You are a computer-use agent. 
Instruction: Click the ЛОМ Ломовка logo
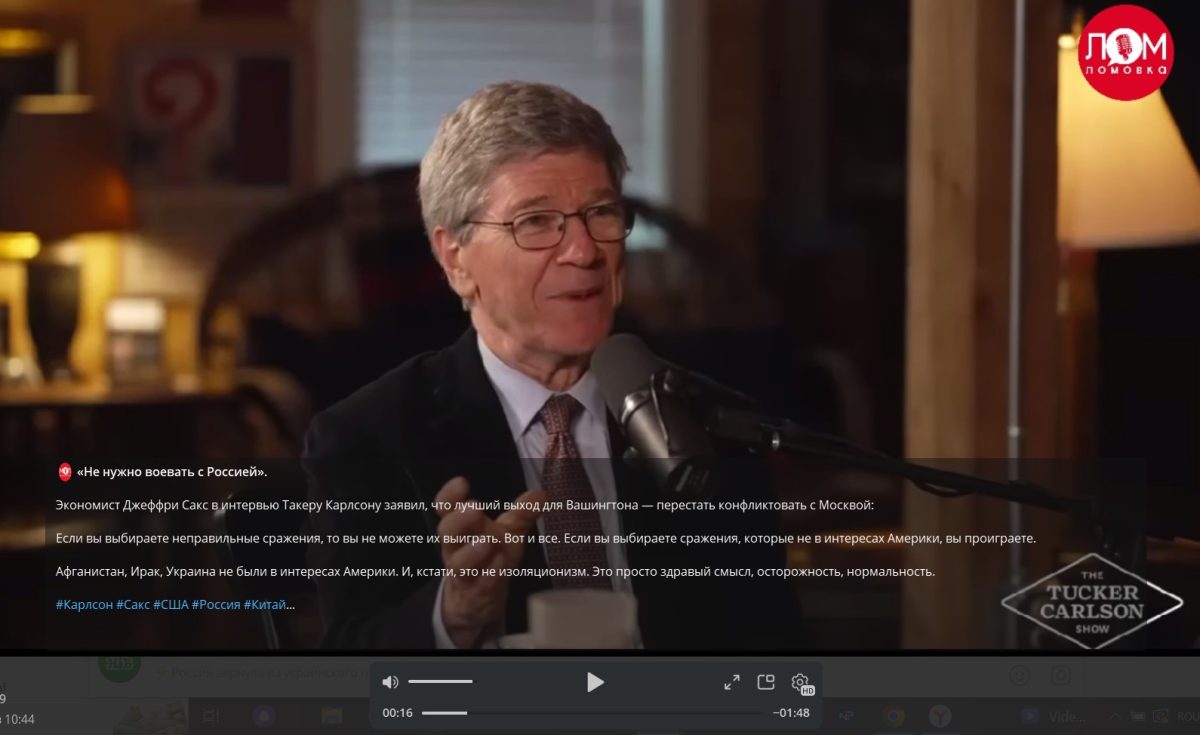pyautogui.click(x=1125, y=53)
